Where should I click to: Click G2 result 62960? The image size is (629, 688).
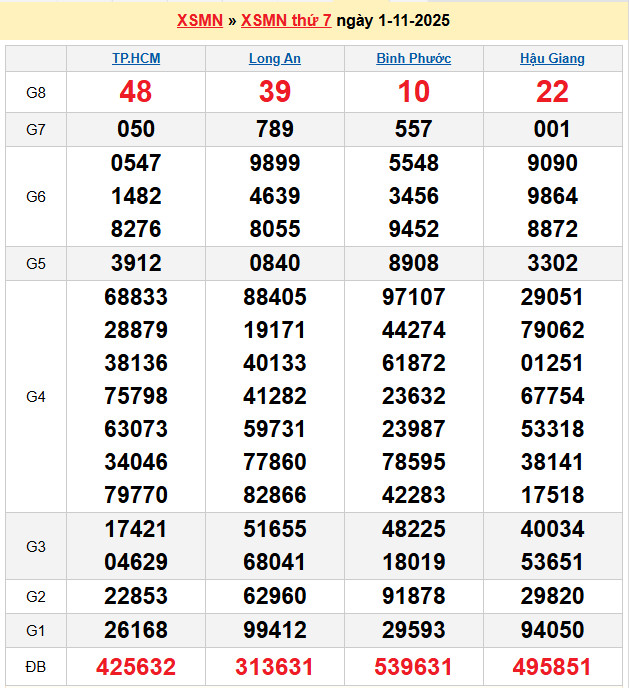pyautogui.click(x=275, y=597)
